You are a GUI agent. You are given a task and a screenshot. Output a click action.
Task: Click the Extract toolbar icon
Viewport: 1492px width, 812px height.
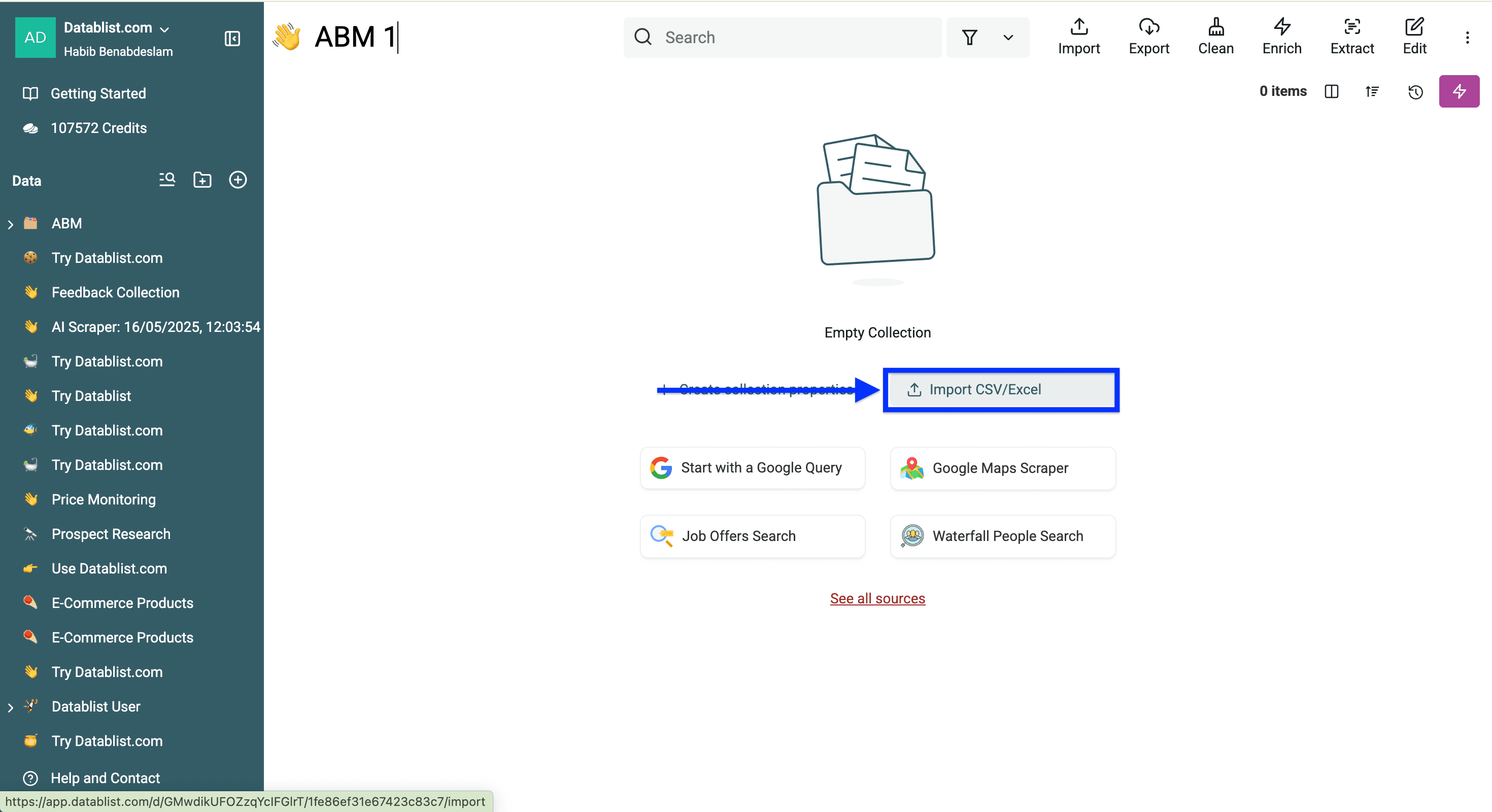(1351, 37)
